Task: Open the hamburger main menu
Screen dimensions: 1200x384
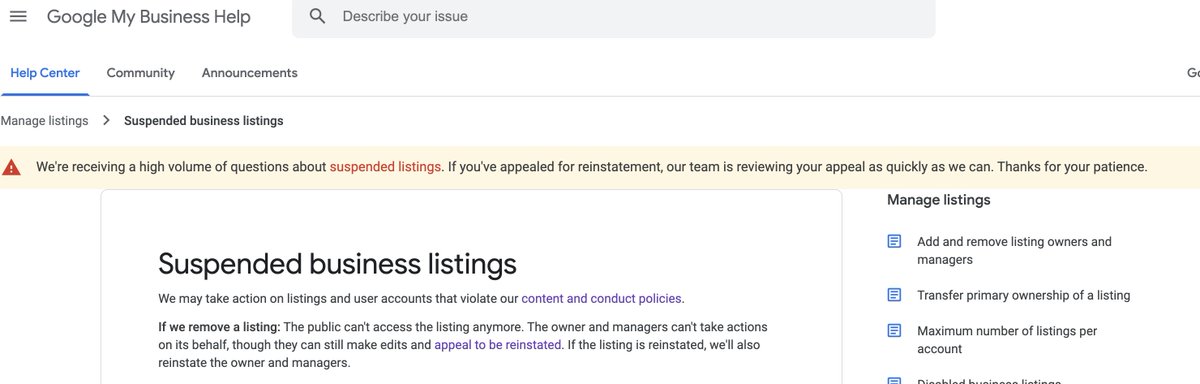Action: pos(18,16)
